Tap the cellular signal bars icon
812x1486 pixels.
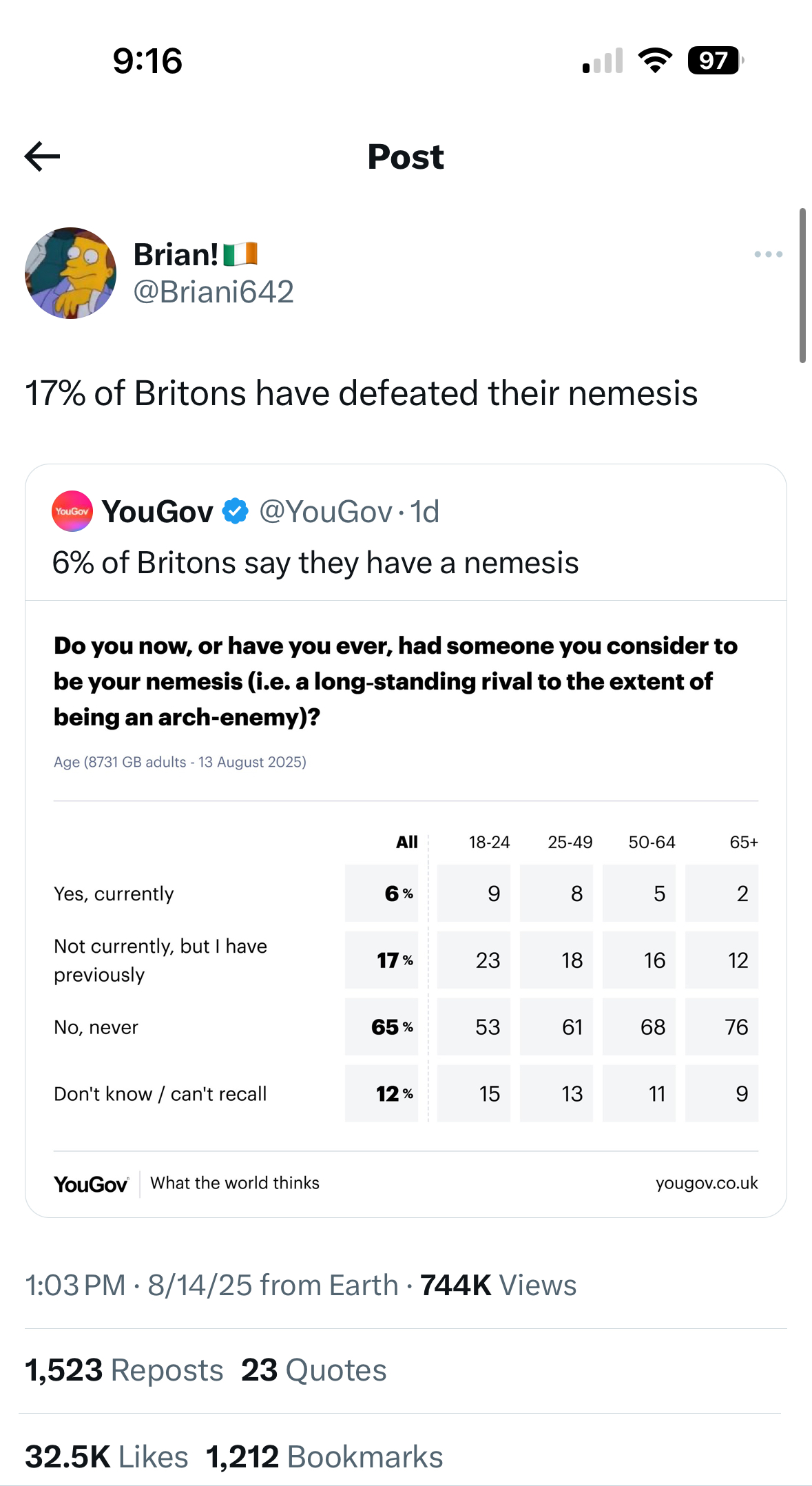603,61
